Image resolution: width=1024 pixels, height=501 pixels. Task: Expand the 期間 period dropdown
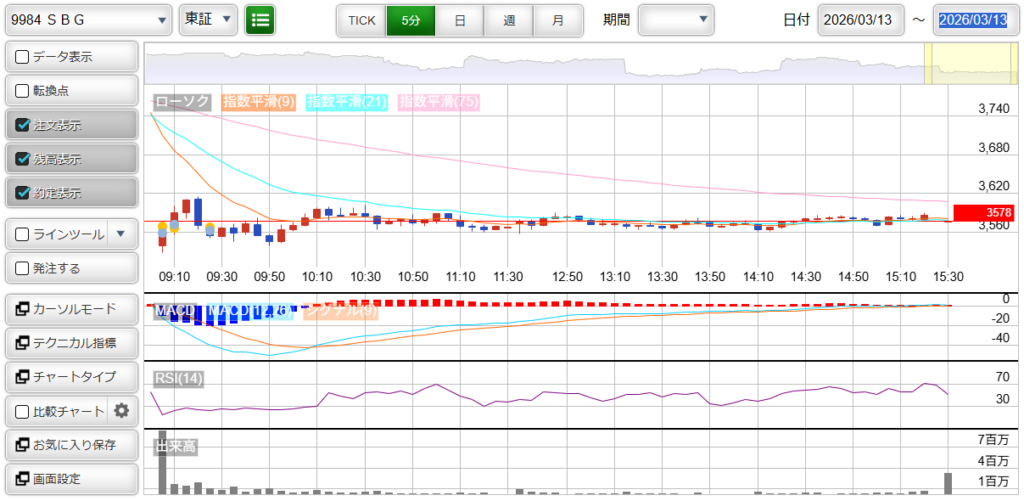[x=677, y=20]
